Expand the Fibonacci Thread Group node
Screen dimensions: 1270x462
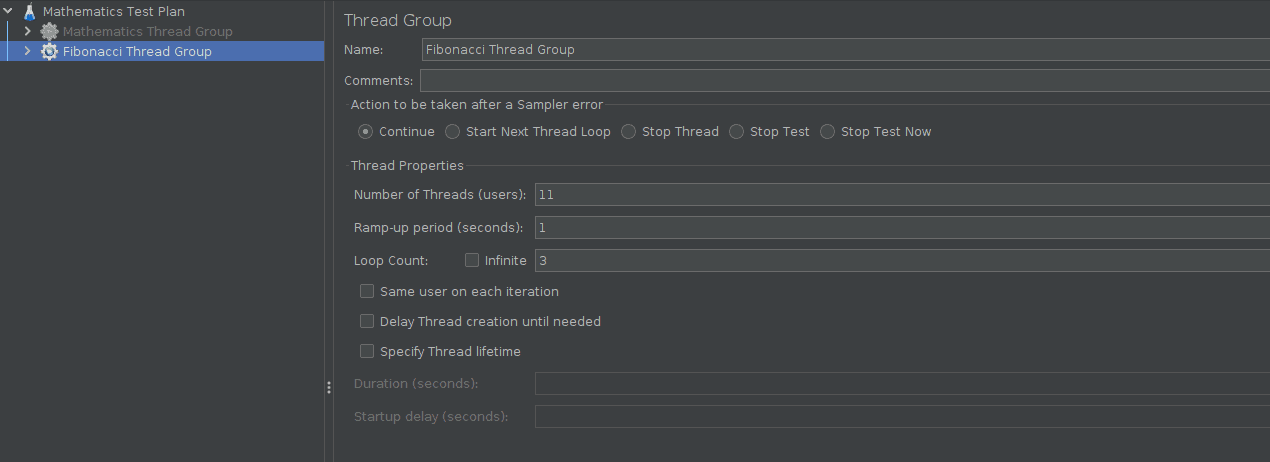click(x=28, y=51)
